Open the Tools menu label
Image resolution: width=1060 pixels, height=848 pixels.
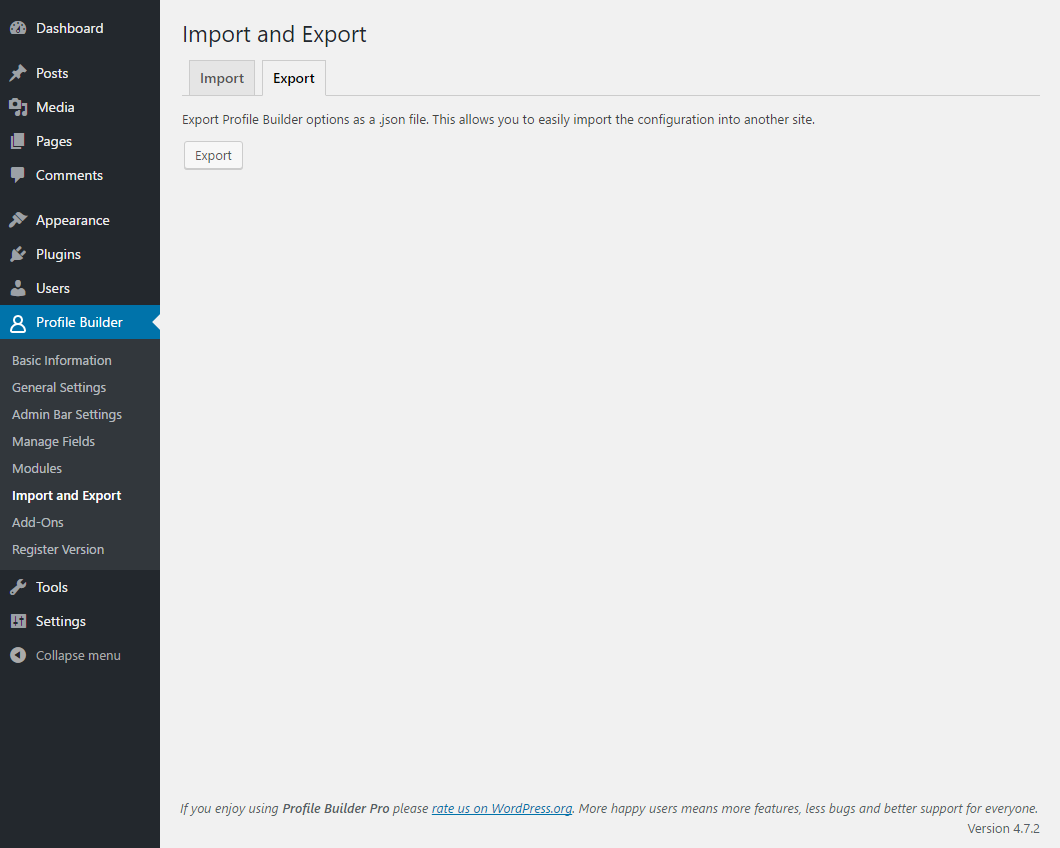[51, 587]
